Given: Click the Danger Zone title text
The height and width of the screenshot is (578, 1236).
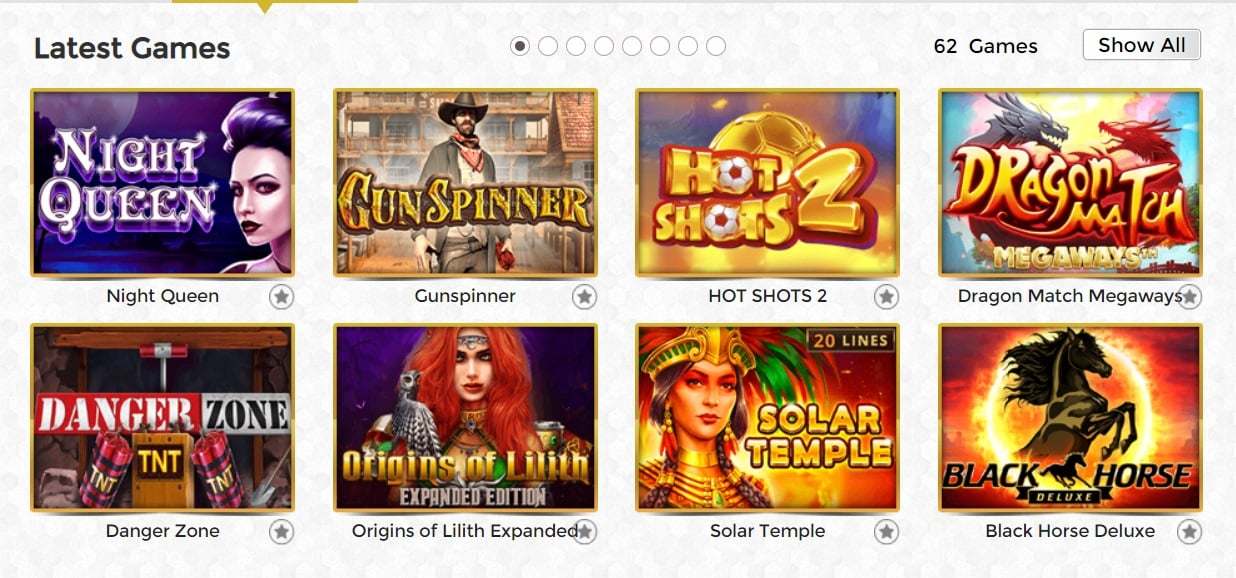Looking at the screenshot, I should (163, 531).
